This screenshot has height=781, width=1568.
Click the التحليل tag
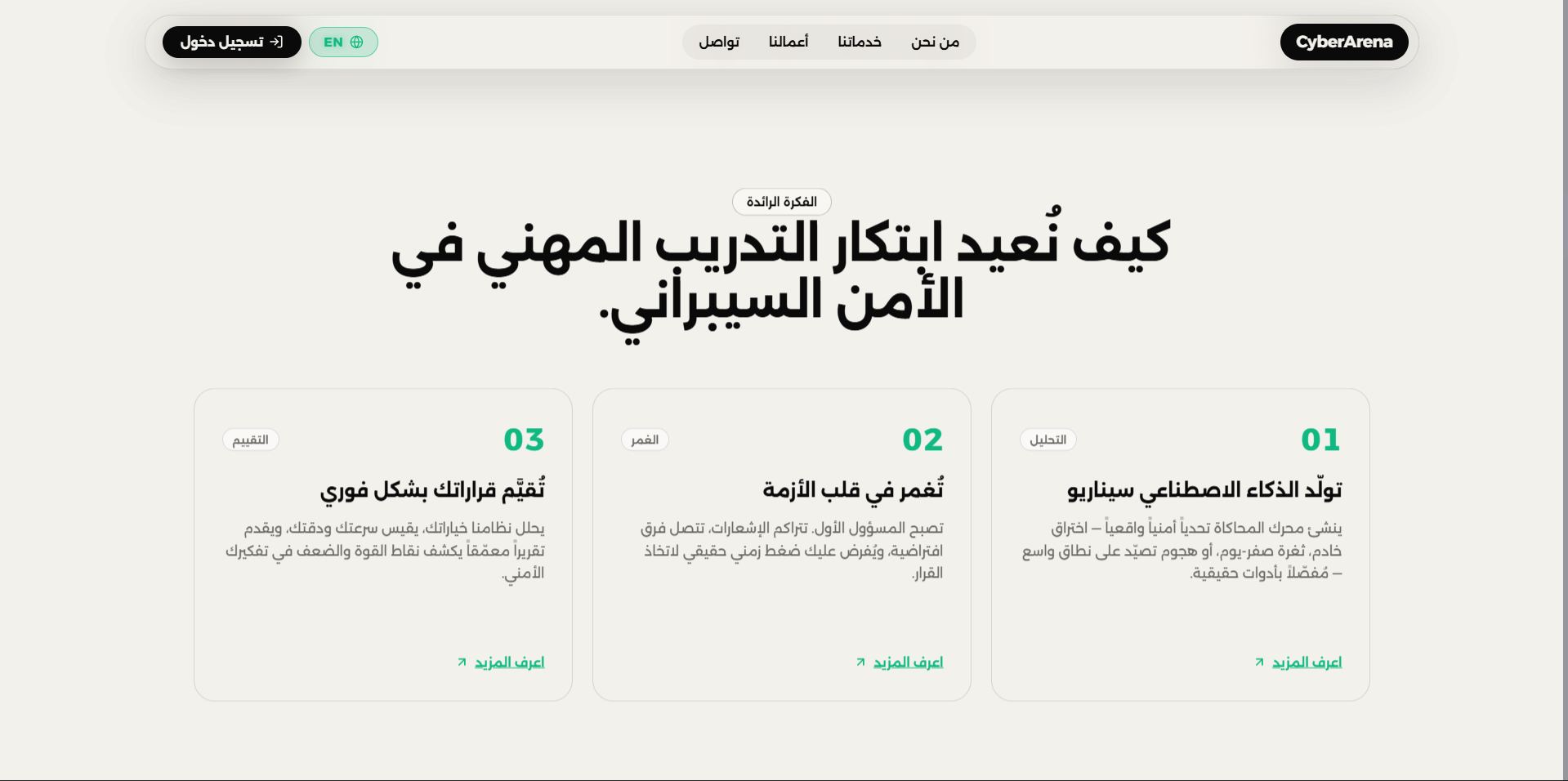pos(1048,440)
